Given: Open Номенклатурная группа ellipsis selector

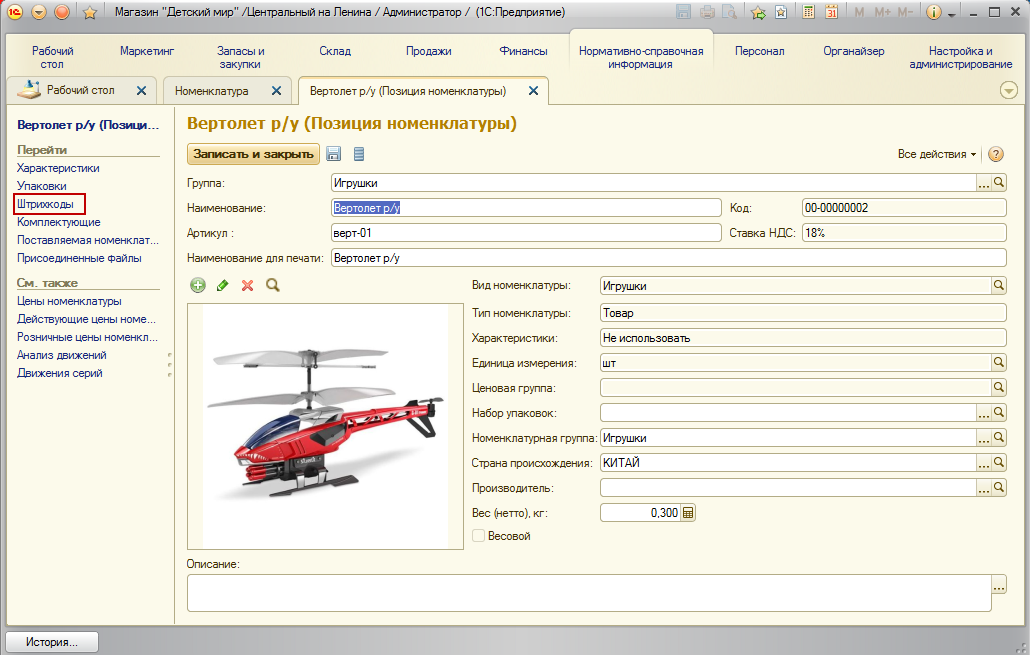Looking at the screenshot, I should pyautogui.click(x=983, y=438).
